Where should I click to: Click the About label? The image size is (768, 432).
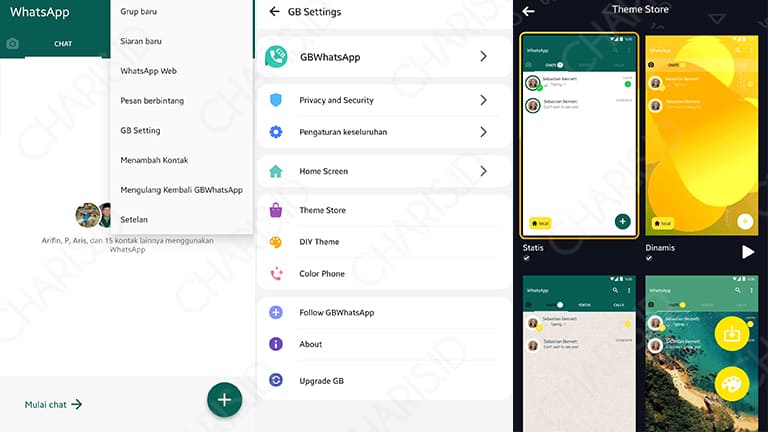point(311,344)
